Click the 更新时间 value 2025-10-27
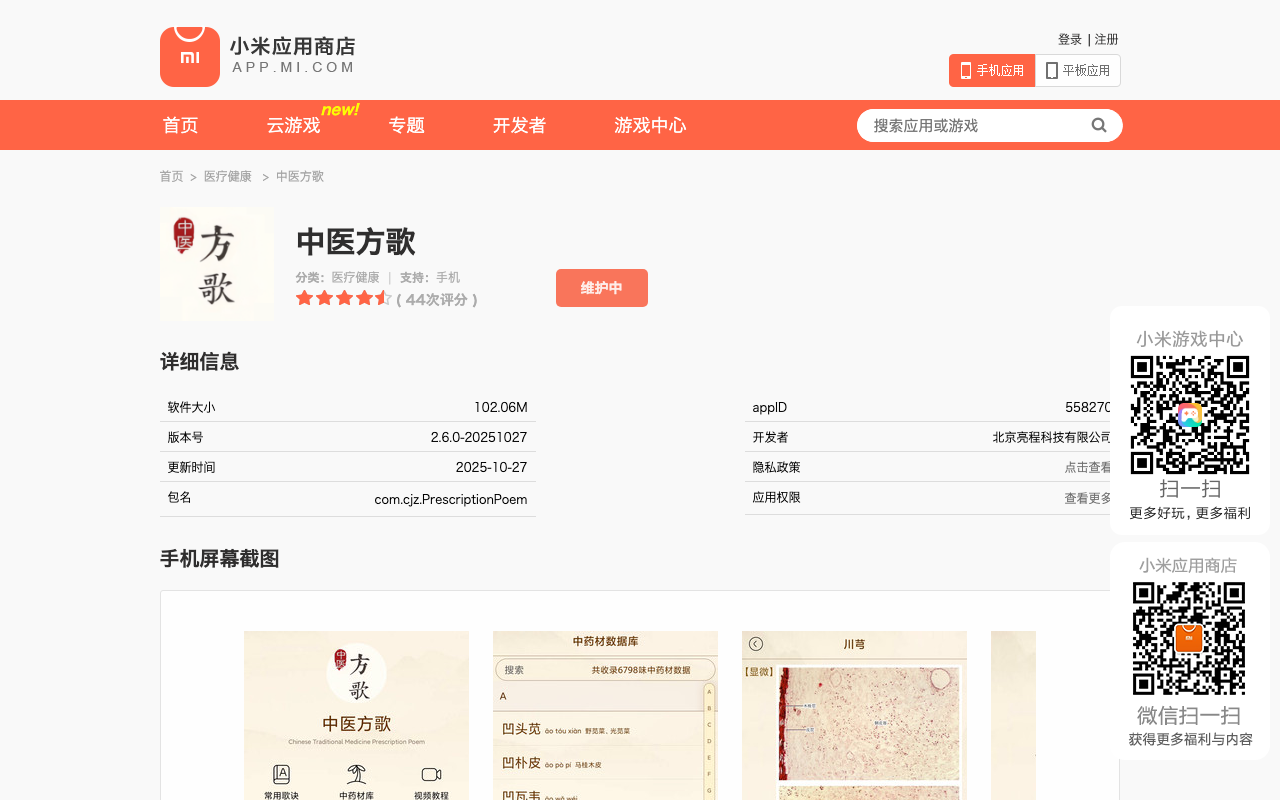Screen dimensions: 1280x800 tap(491, 467)
